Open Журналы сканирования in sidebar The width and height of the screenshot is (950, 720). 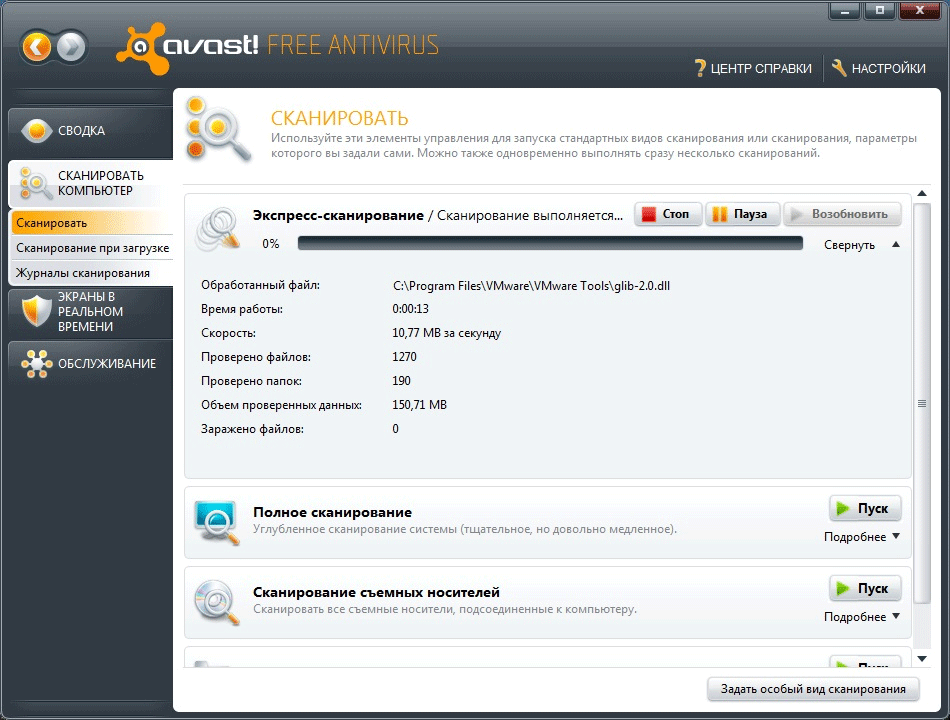tap(83, 273)
